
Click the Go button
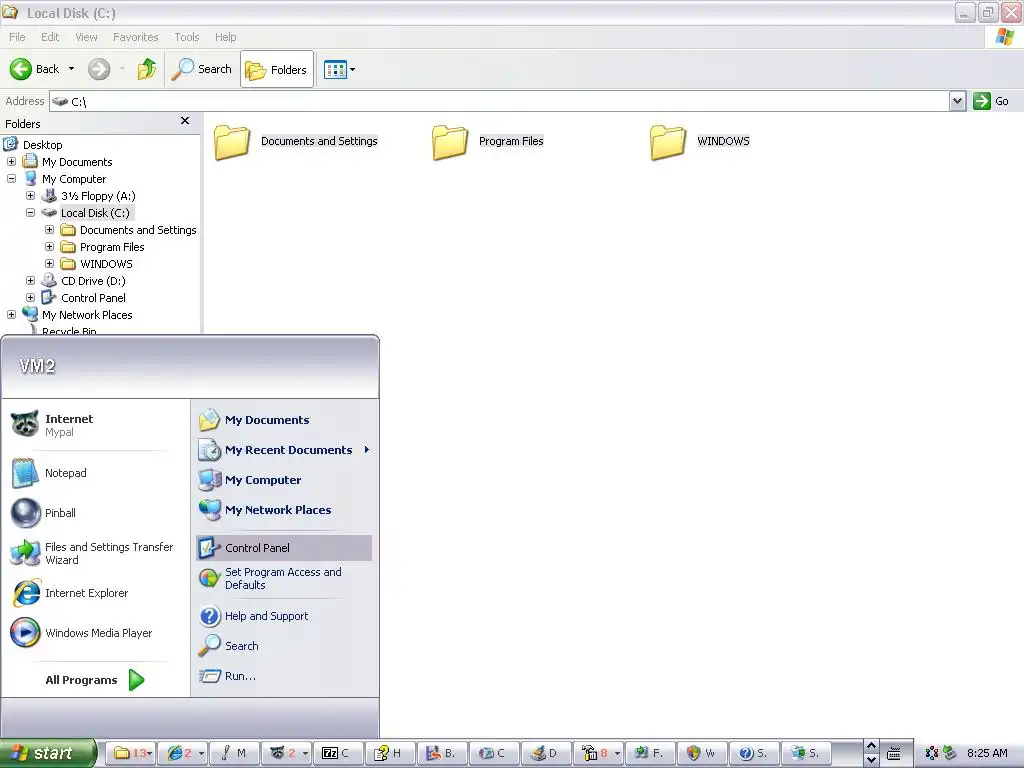pyautogui.click(x=991, y=101)
